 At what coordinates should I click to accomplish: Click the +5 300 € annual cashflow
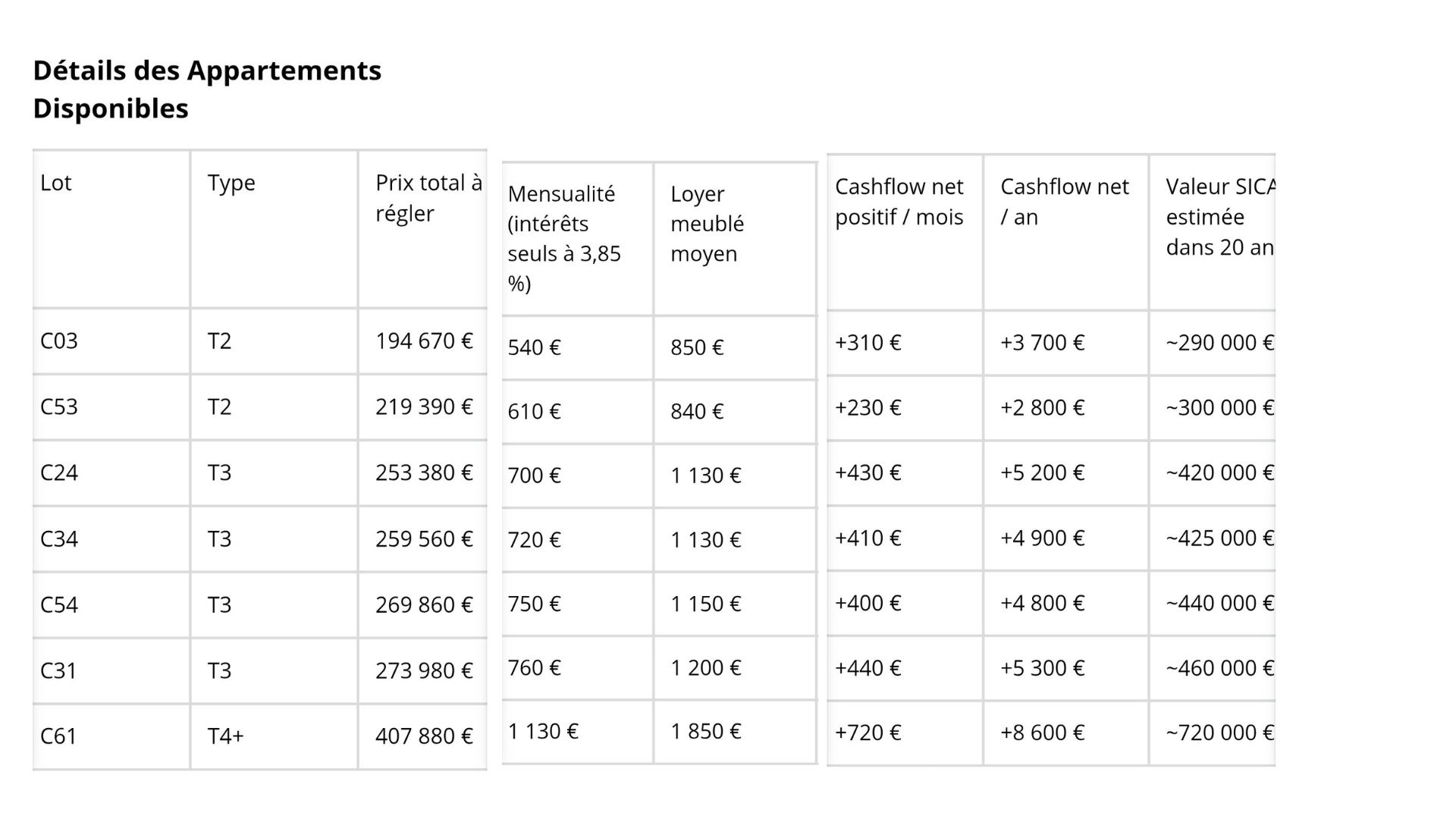(x=1042, y=668)
